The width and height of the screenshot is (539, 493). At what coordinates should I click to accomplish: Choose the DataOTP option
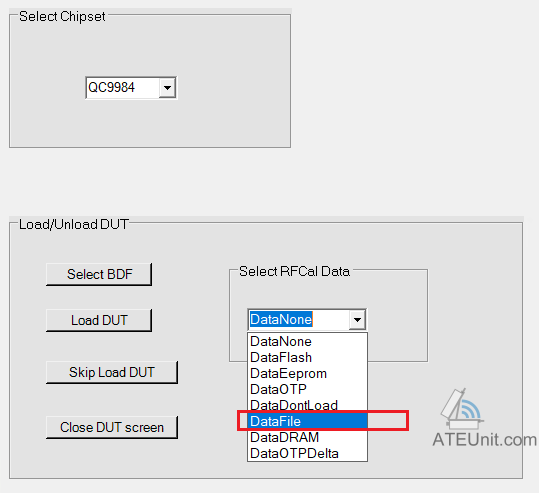tap(308, 389)
